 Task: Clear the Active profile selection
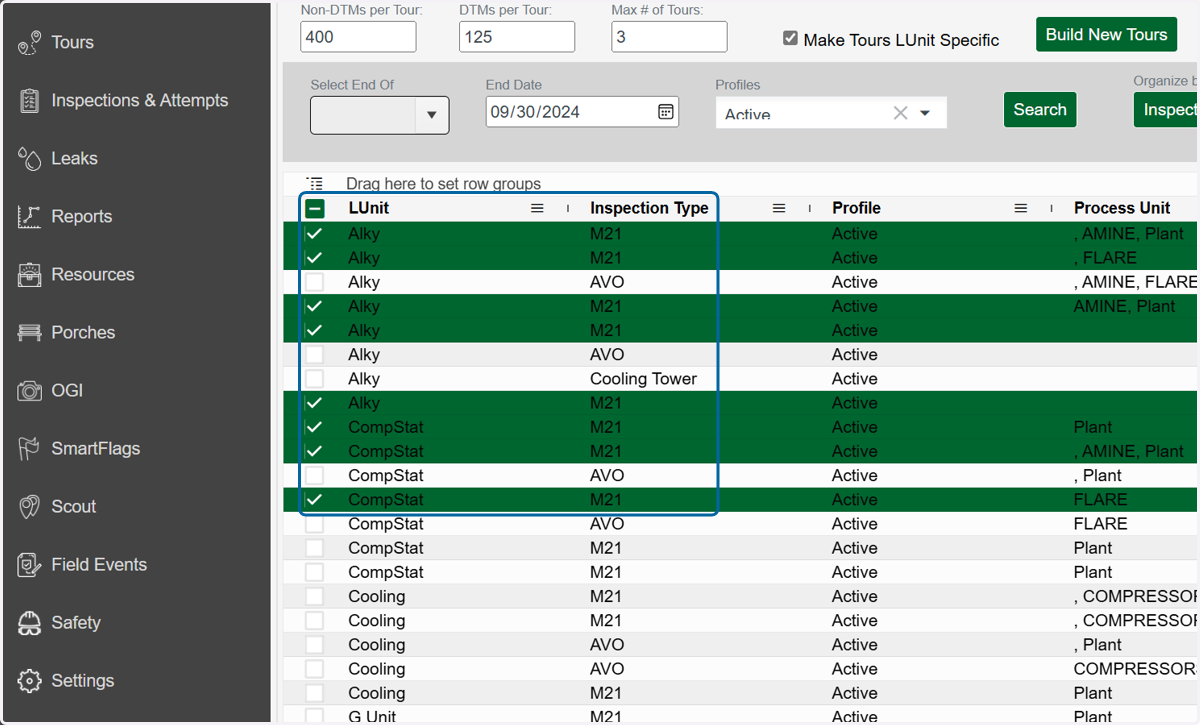(900, 113)
